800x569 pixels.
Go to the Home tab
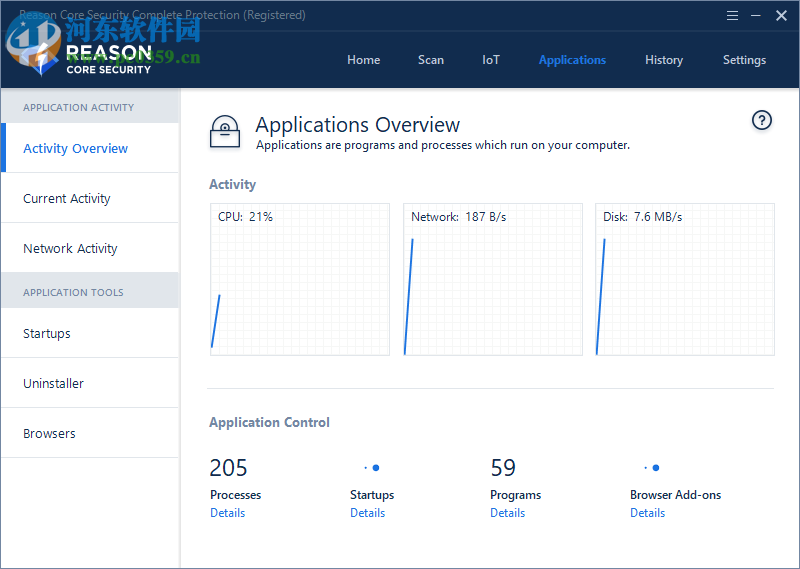pos(363,60)
